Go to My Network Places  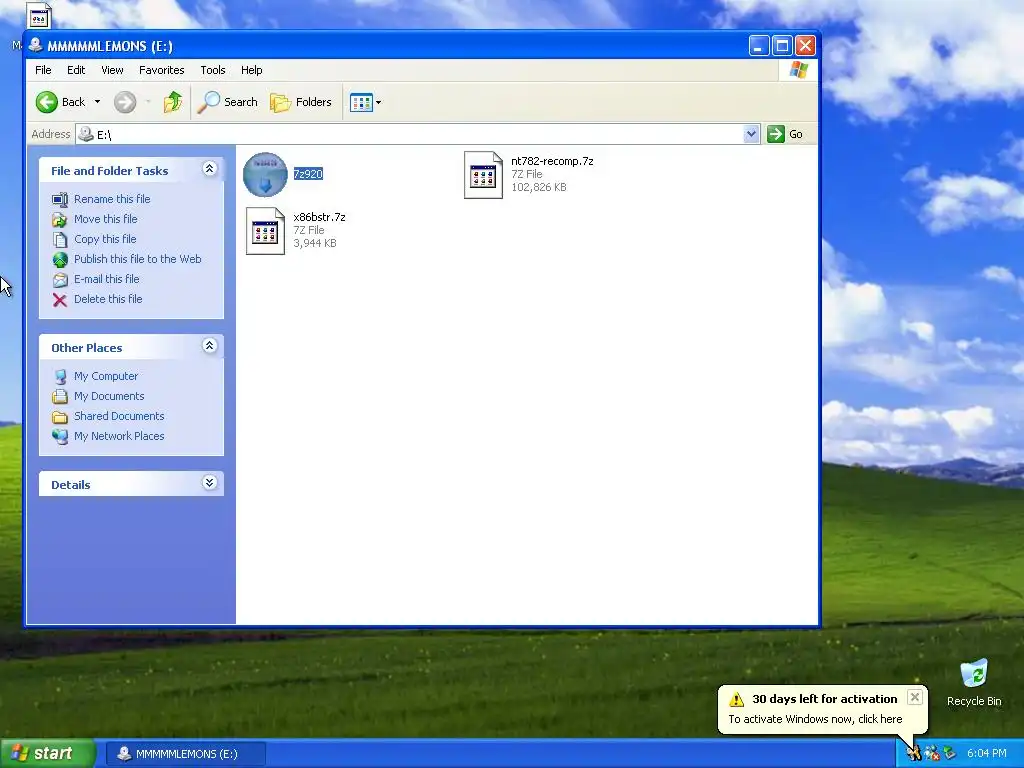119,436
